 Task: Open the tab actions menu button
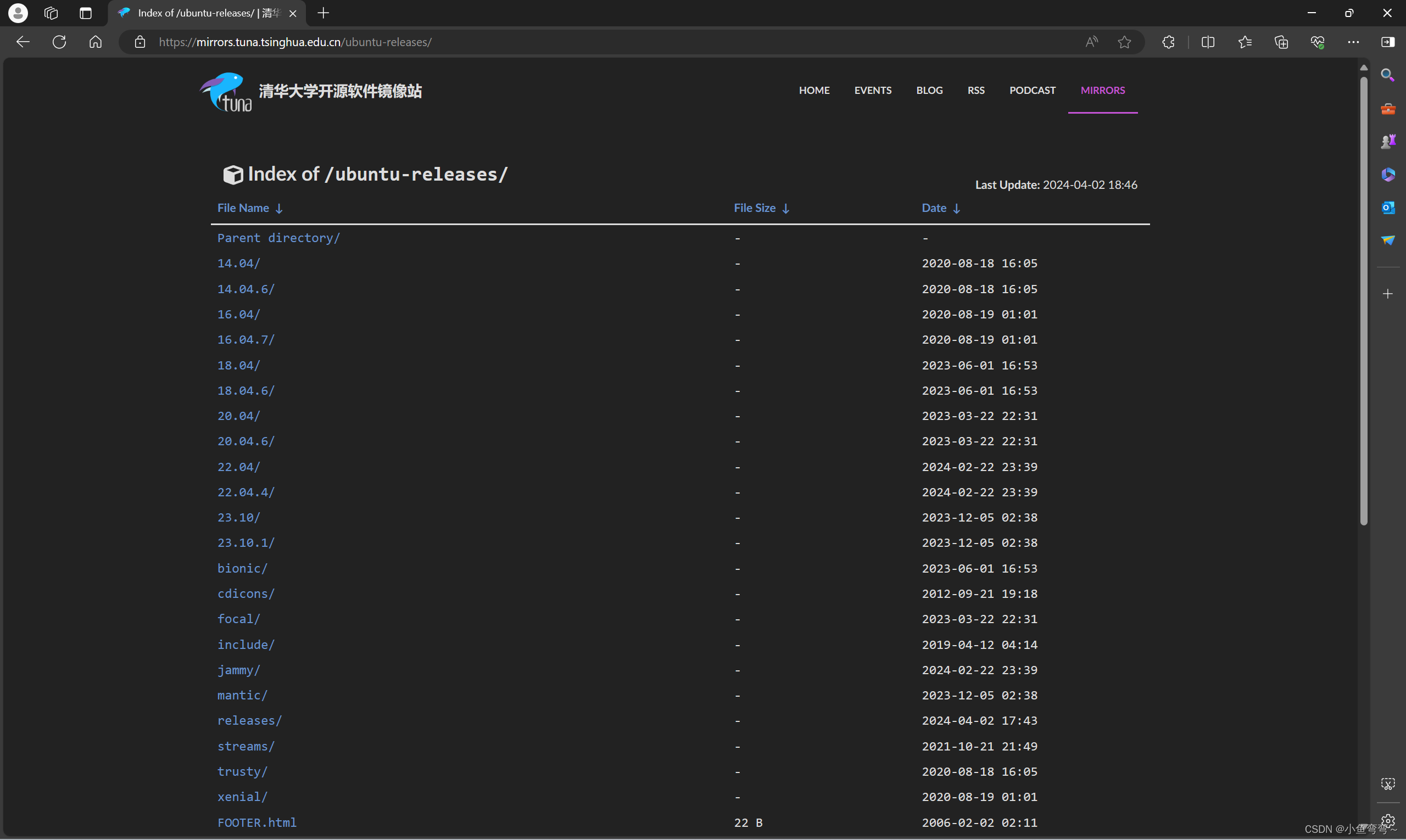86,13
